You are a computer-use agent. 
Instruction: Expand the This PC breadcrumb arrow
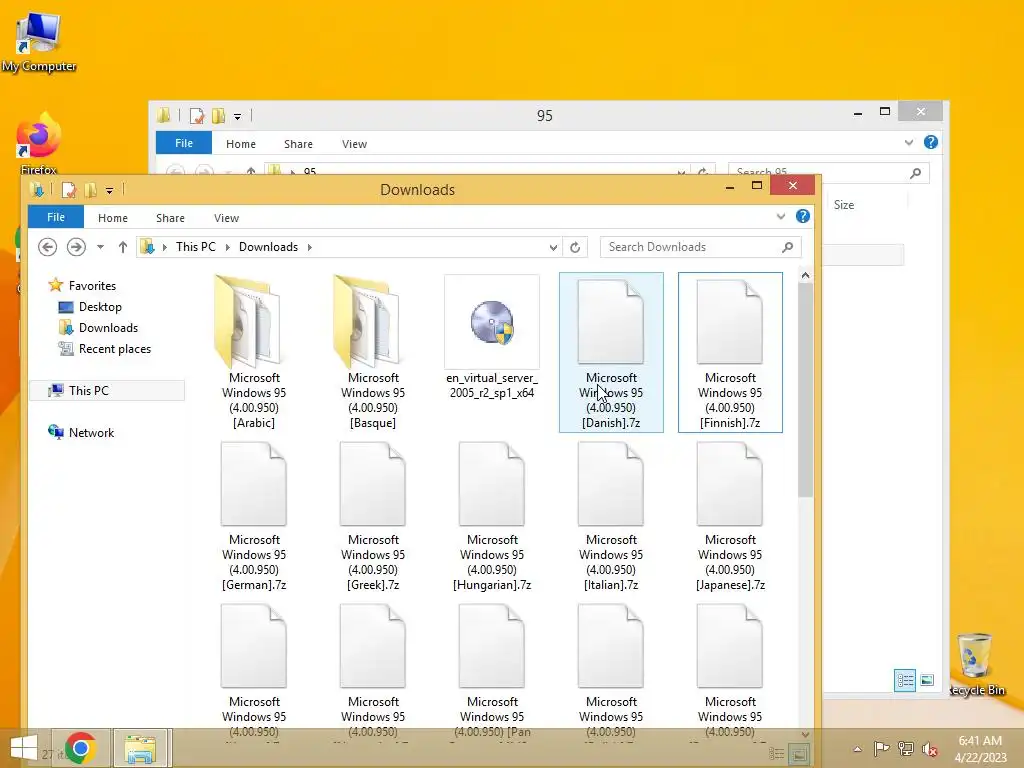[228, 247]
